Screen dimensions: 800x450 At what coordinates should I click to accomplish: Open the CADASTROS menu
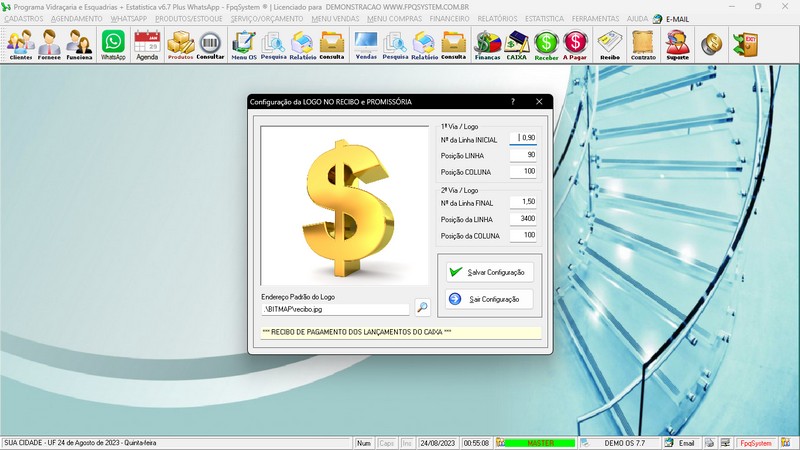[x=24, y=19]
